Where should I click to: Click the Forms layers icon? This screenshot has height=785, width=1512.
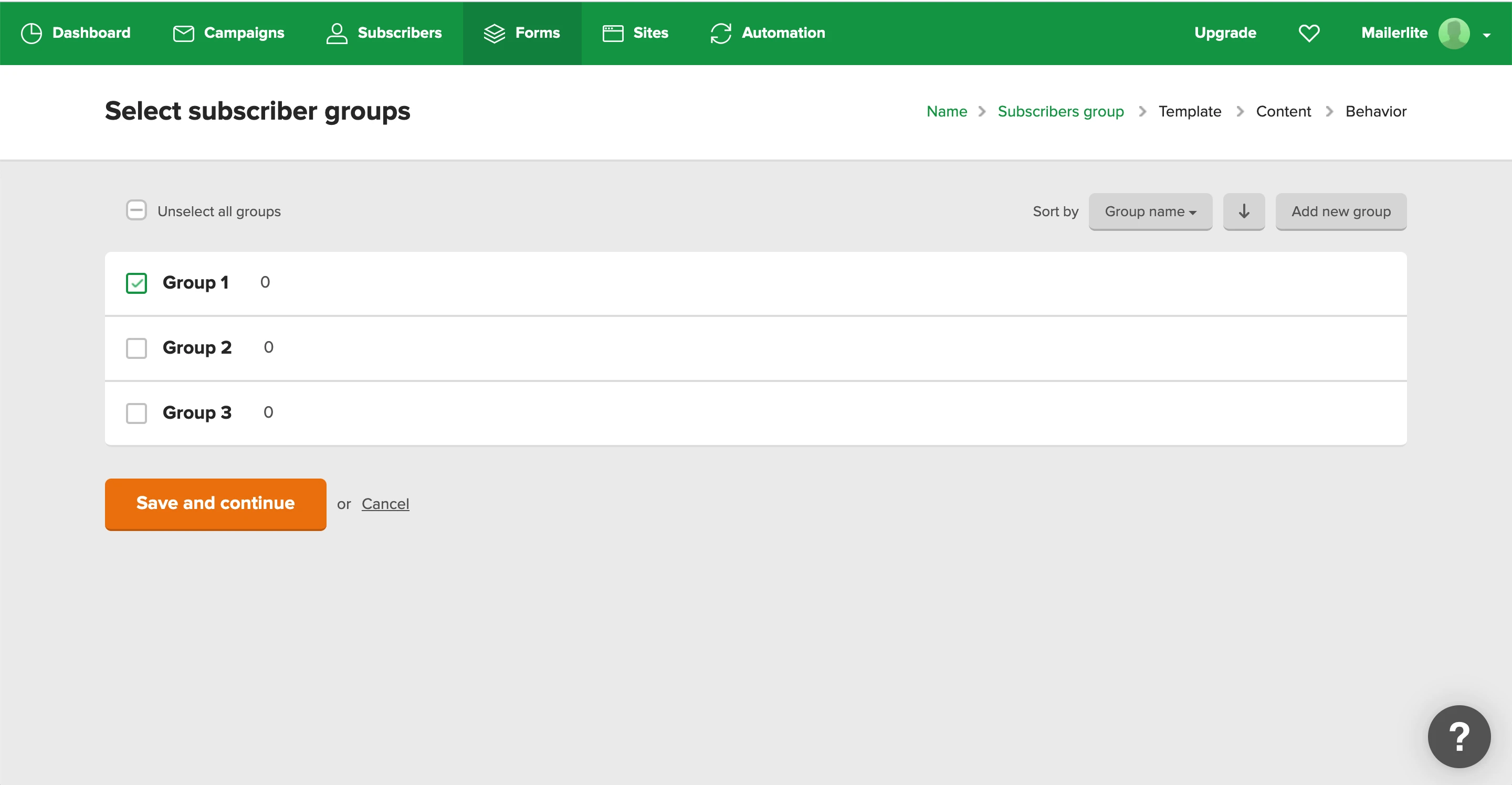click(x=494, y=34)
